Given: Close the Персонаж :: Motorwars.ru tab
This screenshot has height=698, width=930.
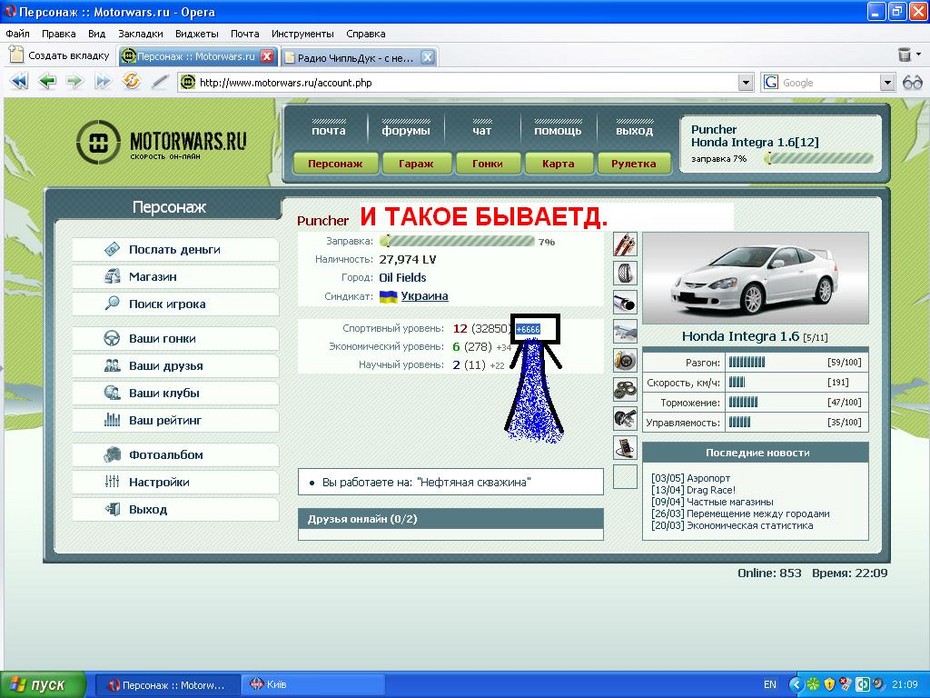Looking at the screenshot, I should pyautogui.click(x=267, y=56).
